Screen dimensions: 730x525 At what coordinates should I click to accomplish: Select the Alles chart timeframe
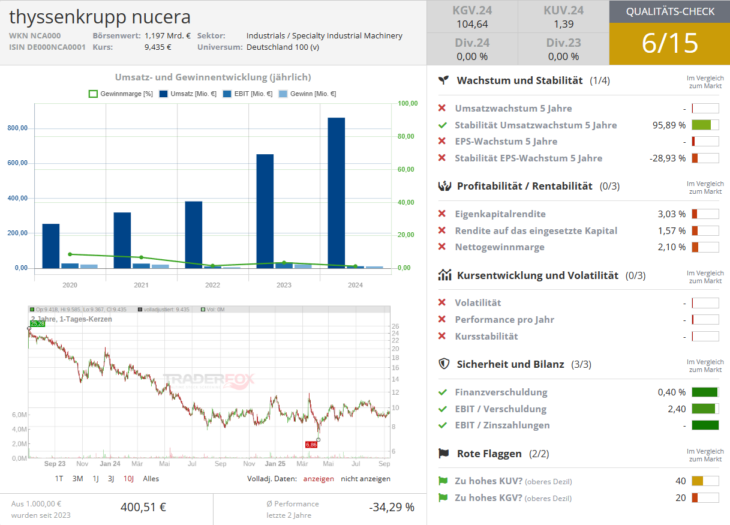pyautogui.click(x=151, y=478)
